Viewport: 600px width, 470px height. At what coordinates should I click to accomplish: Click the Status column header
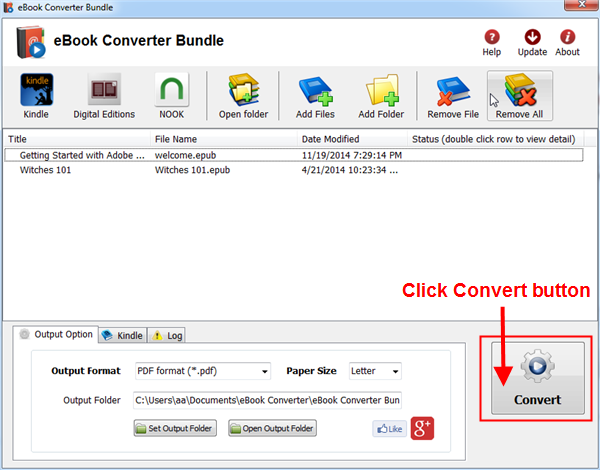pos(496,139)
